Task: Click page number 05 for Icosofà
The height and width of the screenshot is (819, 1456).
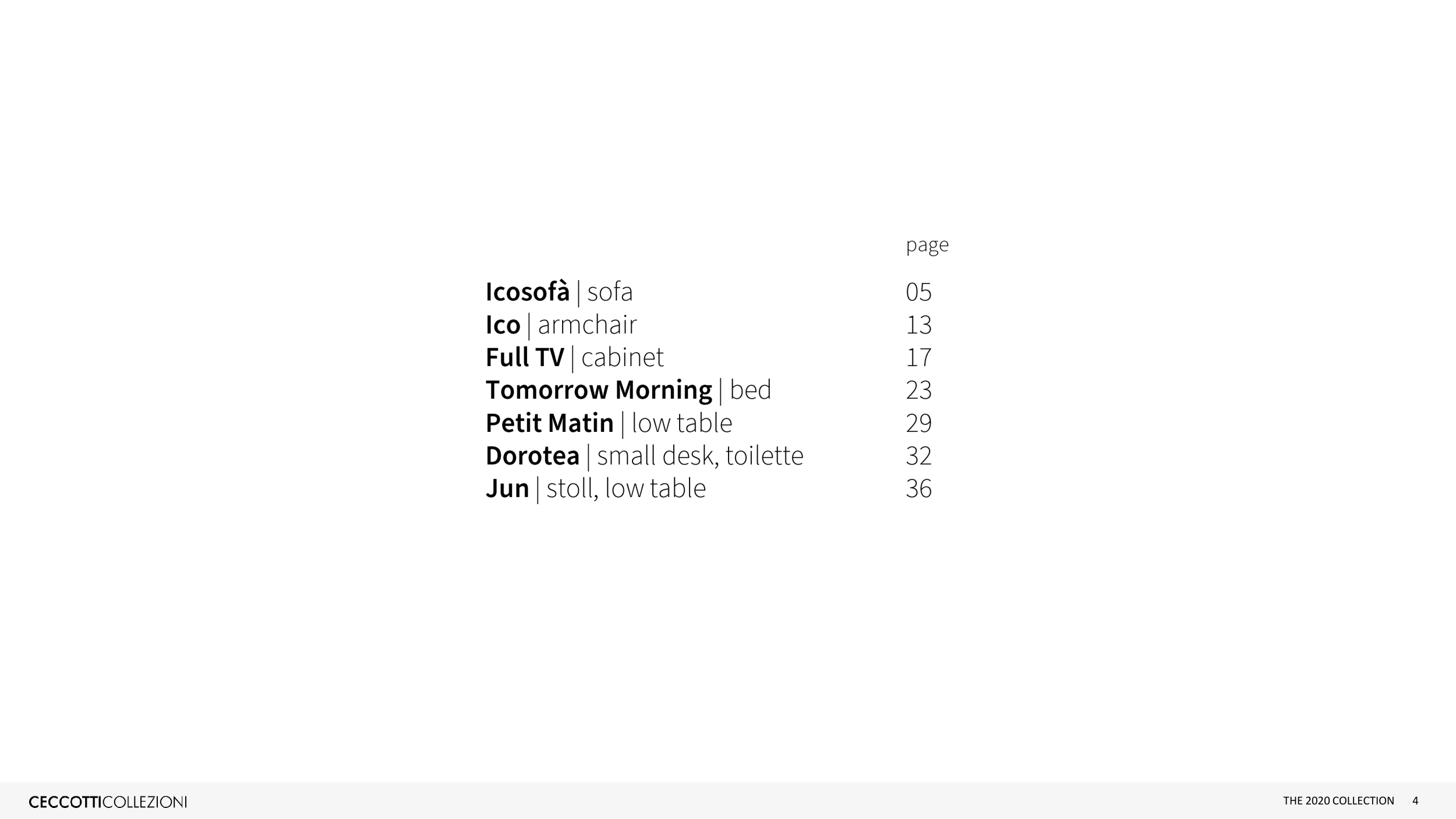Action: (x=918, y=292)
